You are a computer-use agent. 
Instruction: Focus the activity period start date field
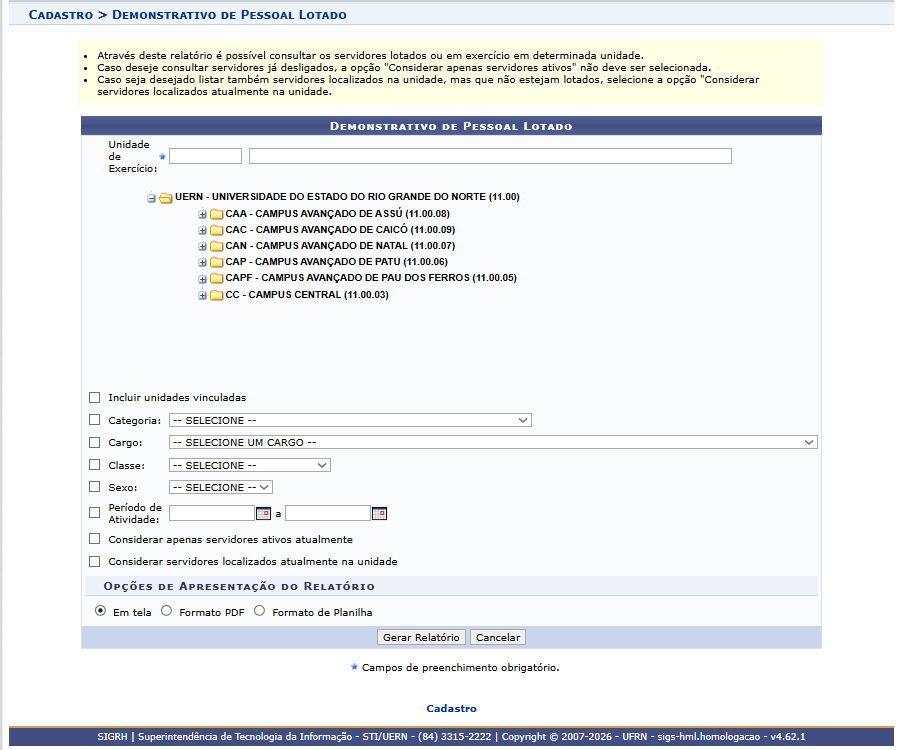[x=212, y=513]
